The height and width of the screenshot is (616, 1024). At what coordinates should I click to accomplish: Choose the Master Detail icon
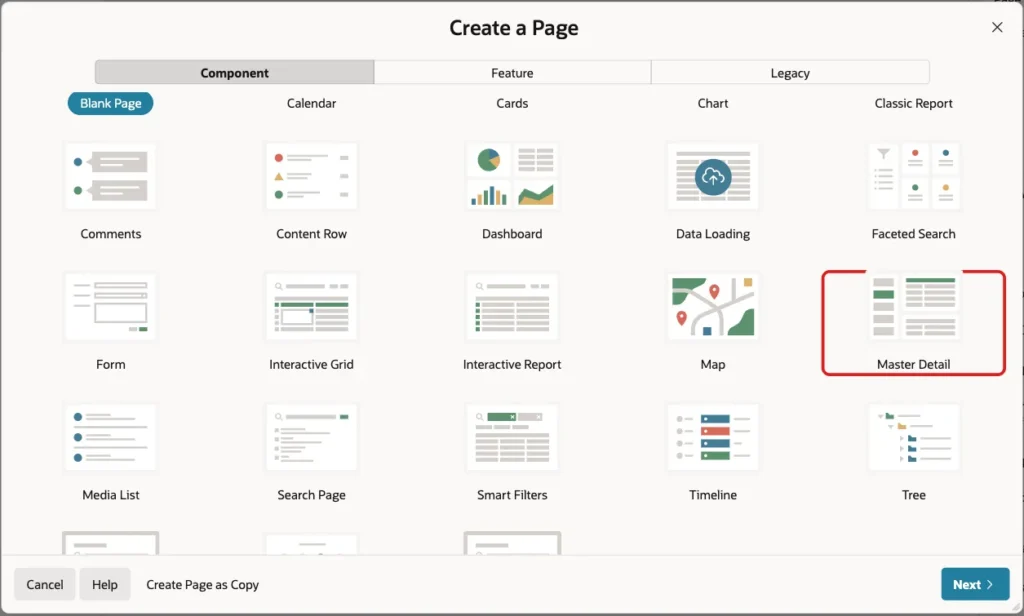(x=914, y=307)
